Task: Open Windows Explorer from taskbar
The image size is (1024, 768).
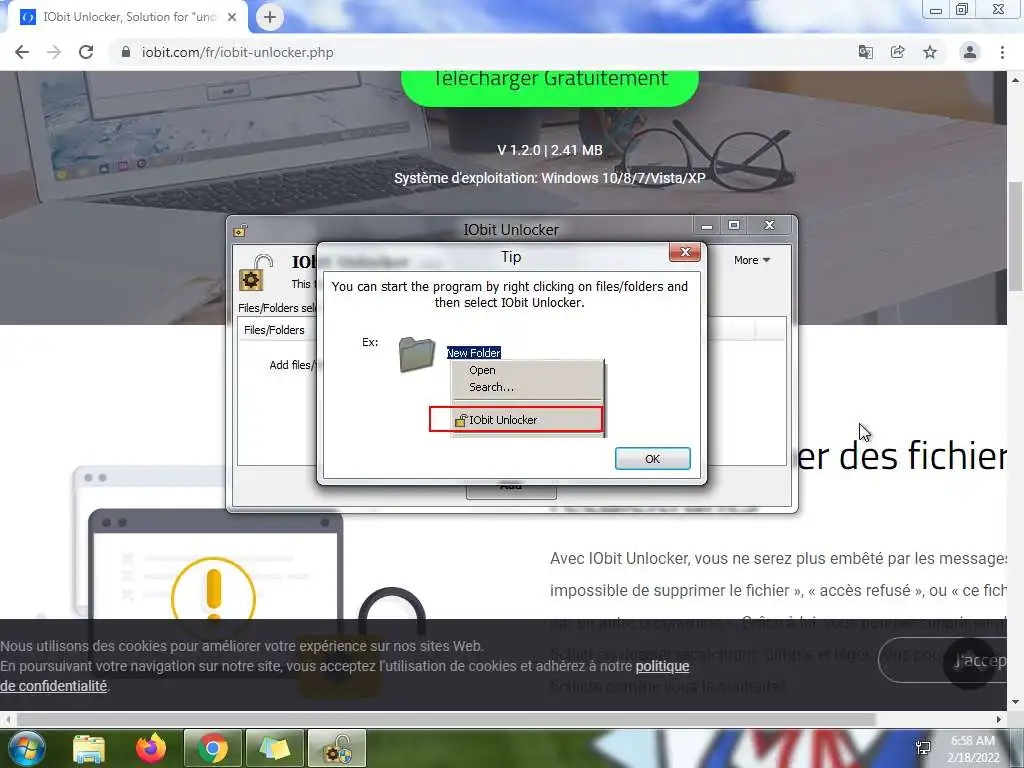Action: click(89, 748)
